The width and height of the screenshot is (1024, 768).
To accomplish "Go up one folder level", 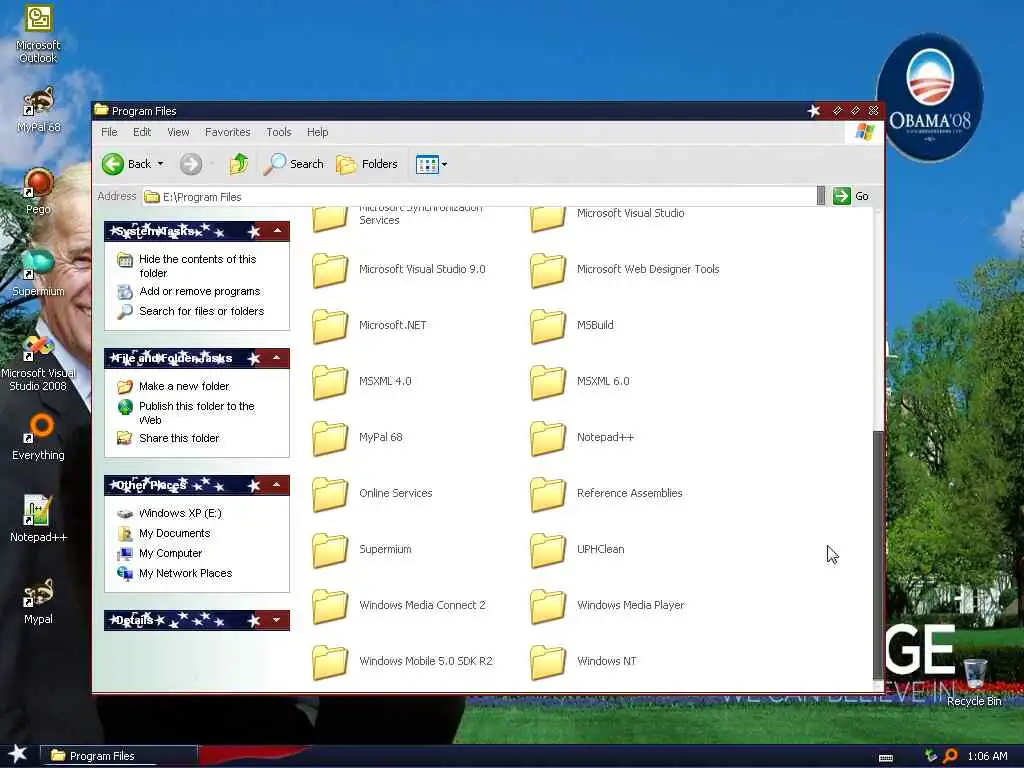I will [238, 164].
